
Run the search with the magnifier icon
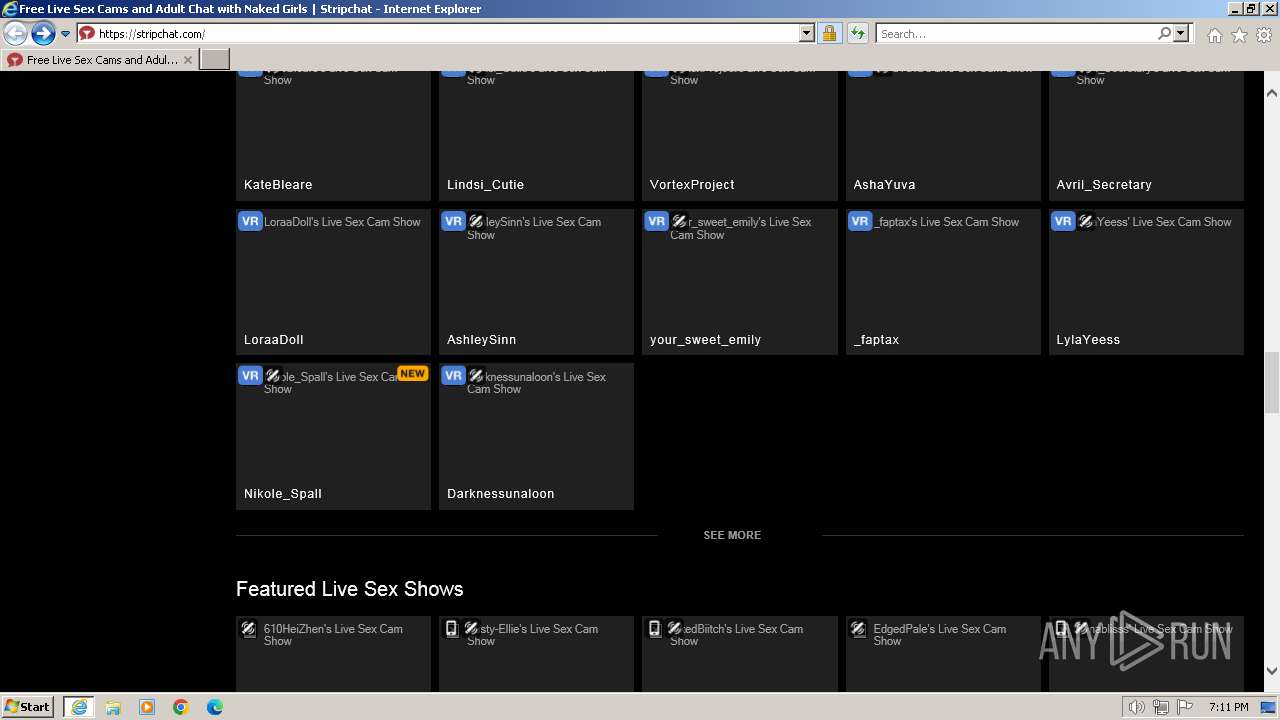tap(1164, 34)
